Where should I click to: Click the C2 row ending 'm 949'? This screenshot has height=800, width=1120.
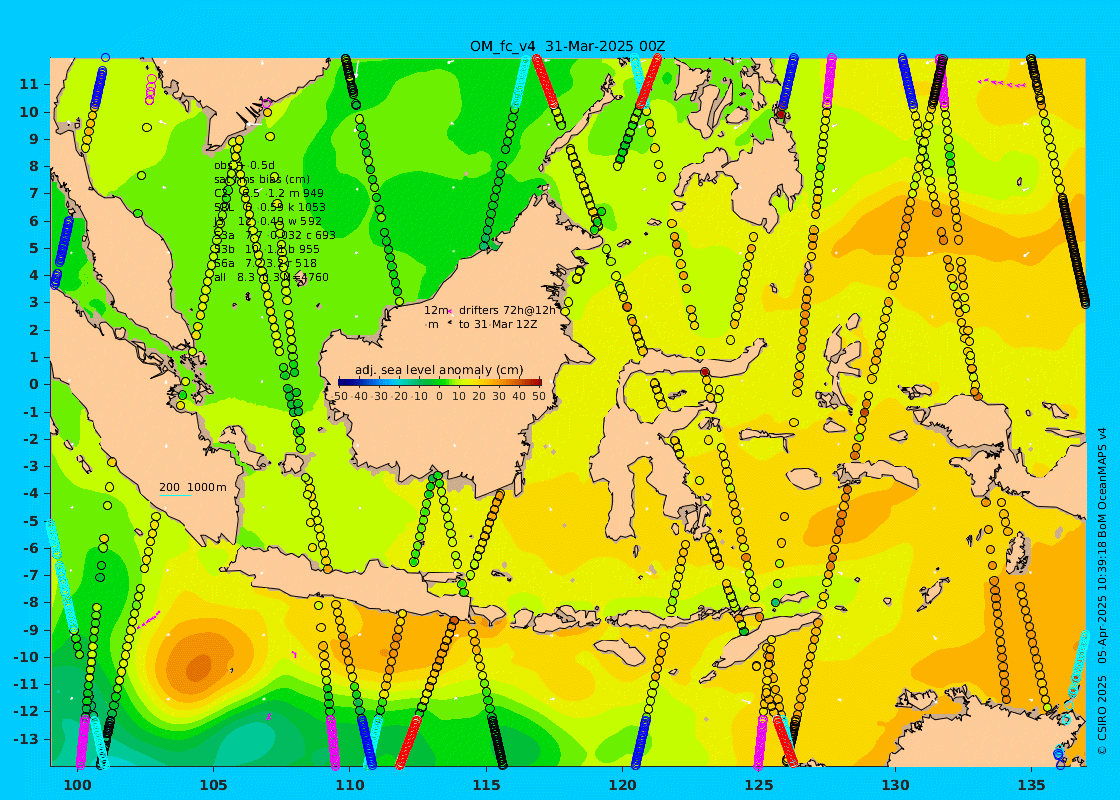[269, 194]
